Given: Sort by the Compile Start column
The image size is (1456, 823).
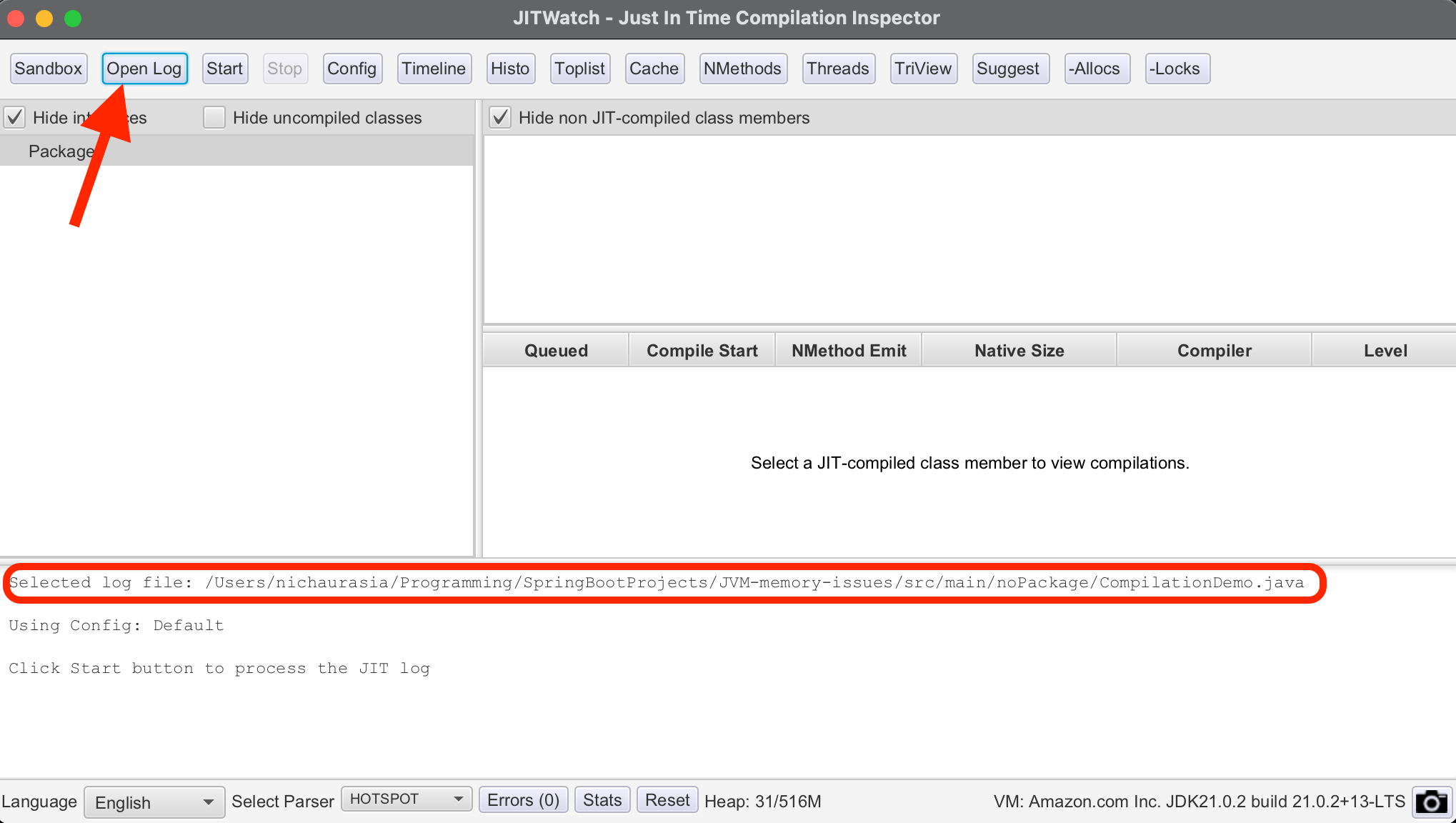Looking at the screenshot, I should tap(702, 350).
